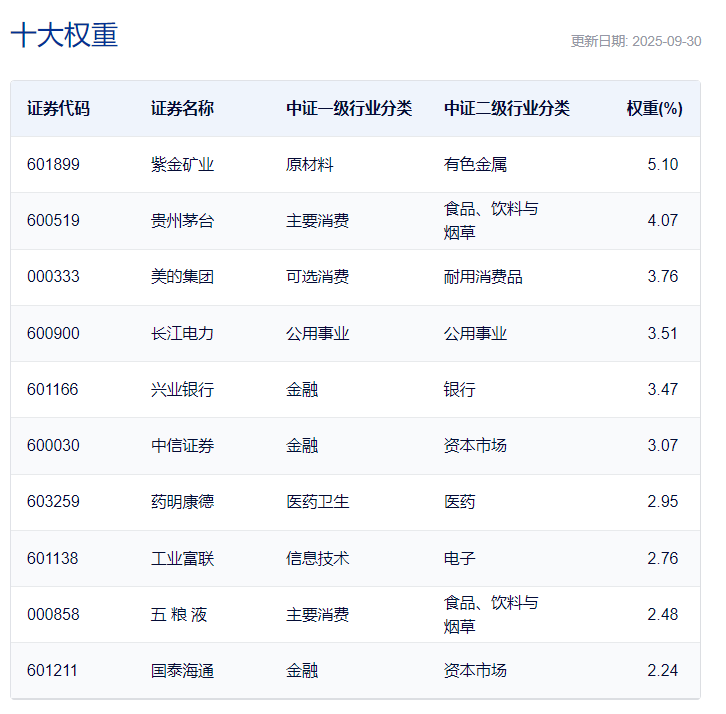Select stock code 000333
This screenshot has height=714, width=726.
pos(53,276)
